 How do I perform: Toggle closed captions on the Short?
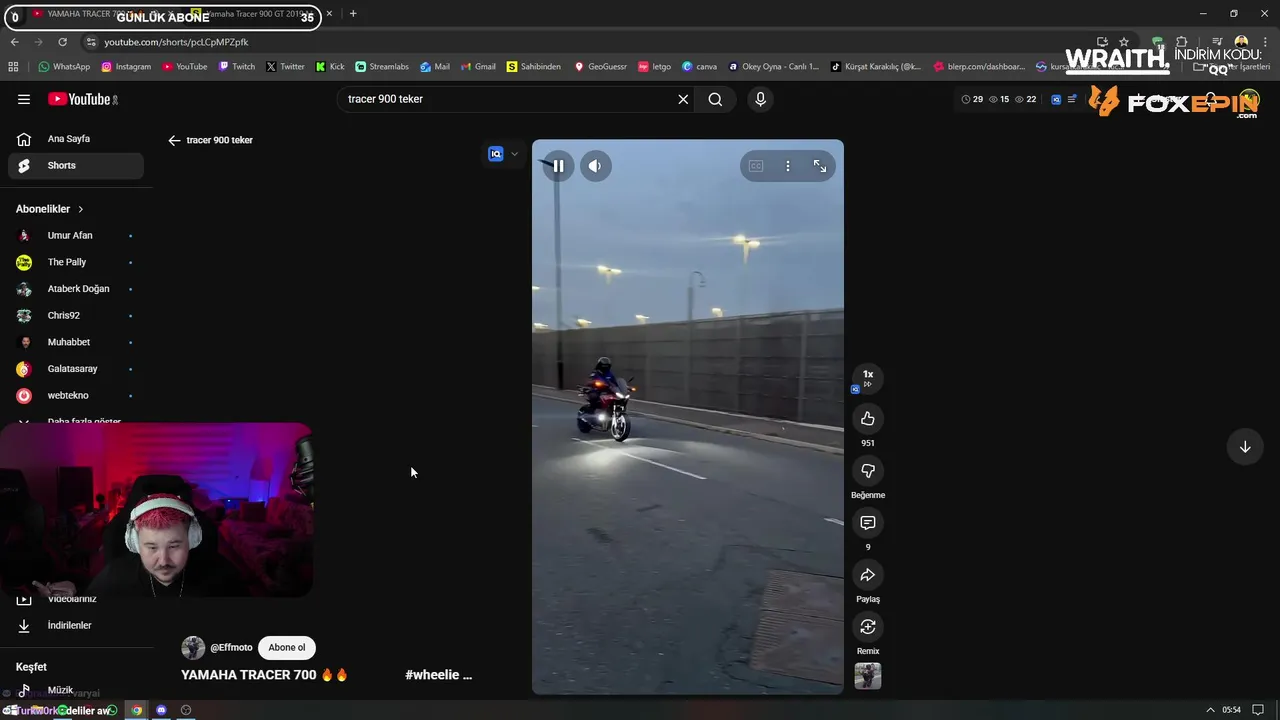coord(756,166)
